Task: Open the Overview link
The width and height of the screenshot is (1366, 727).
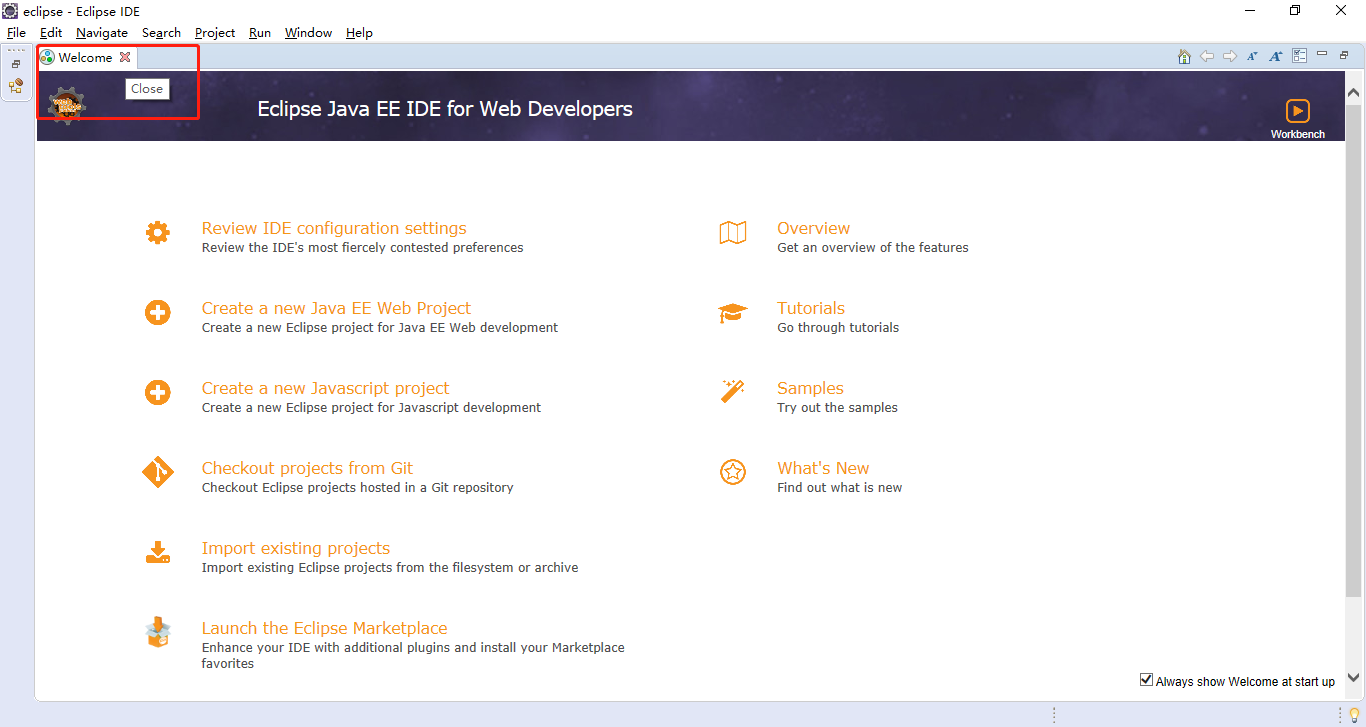Action: point(813,228)
